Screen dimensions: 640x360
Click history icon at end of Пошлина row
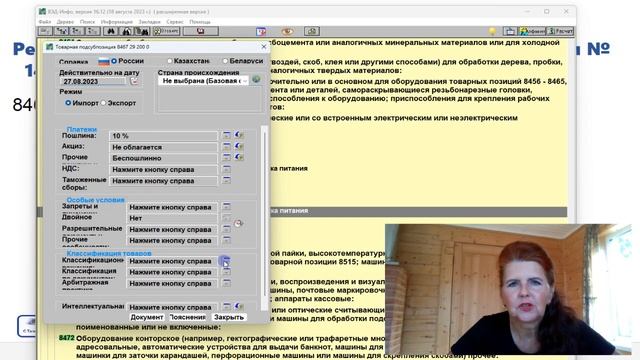239,135
